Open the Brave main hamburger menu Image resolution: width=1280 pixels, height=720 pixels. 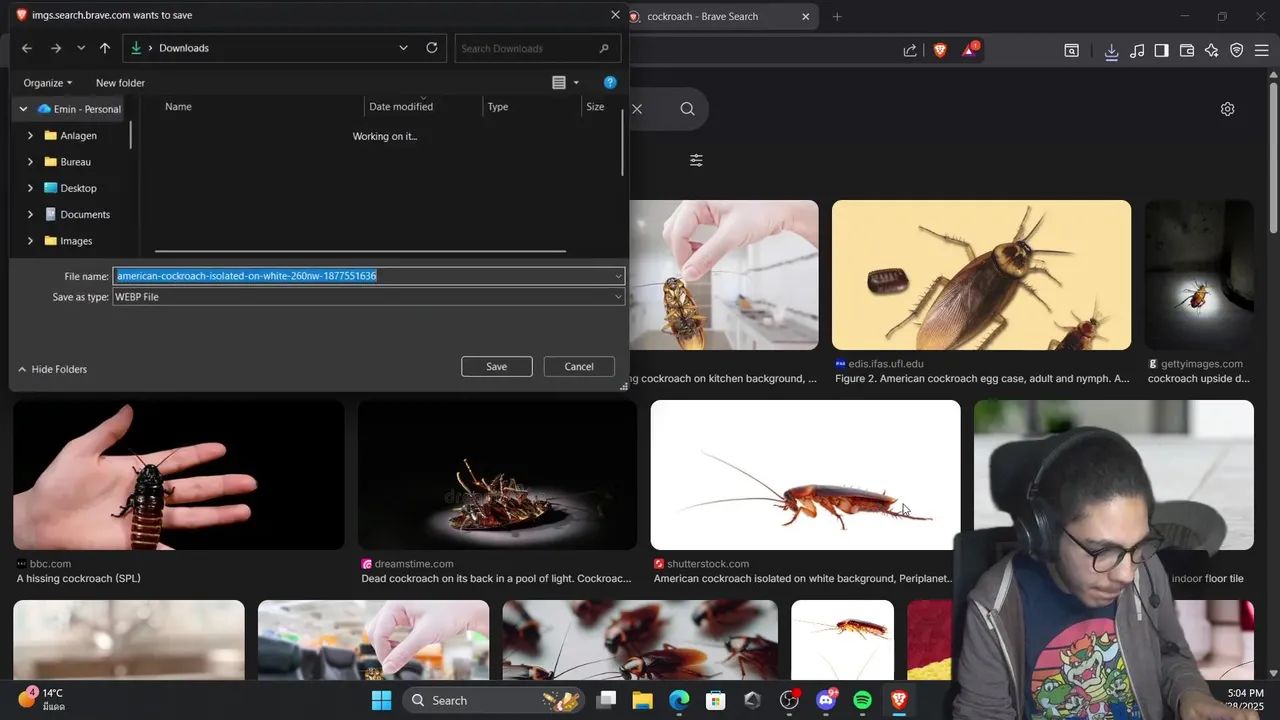tap(1262, 50)
